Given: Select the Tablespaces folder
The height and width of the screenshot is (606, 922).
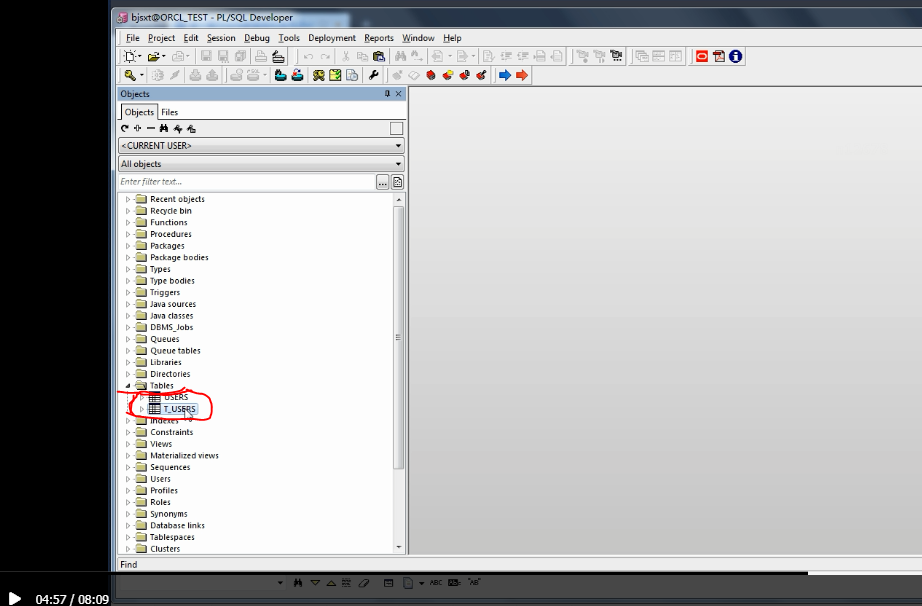Looking at the screenshot, I should 172,537.
